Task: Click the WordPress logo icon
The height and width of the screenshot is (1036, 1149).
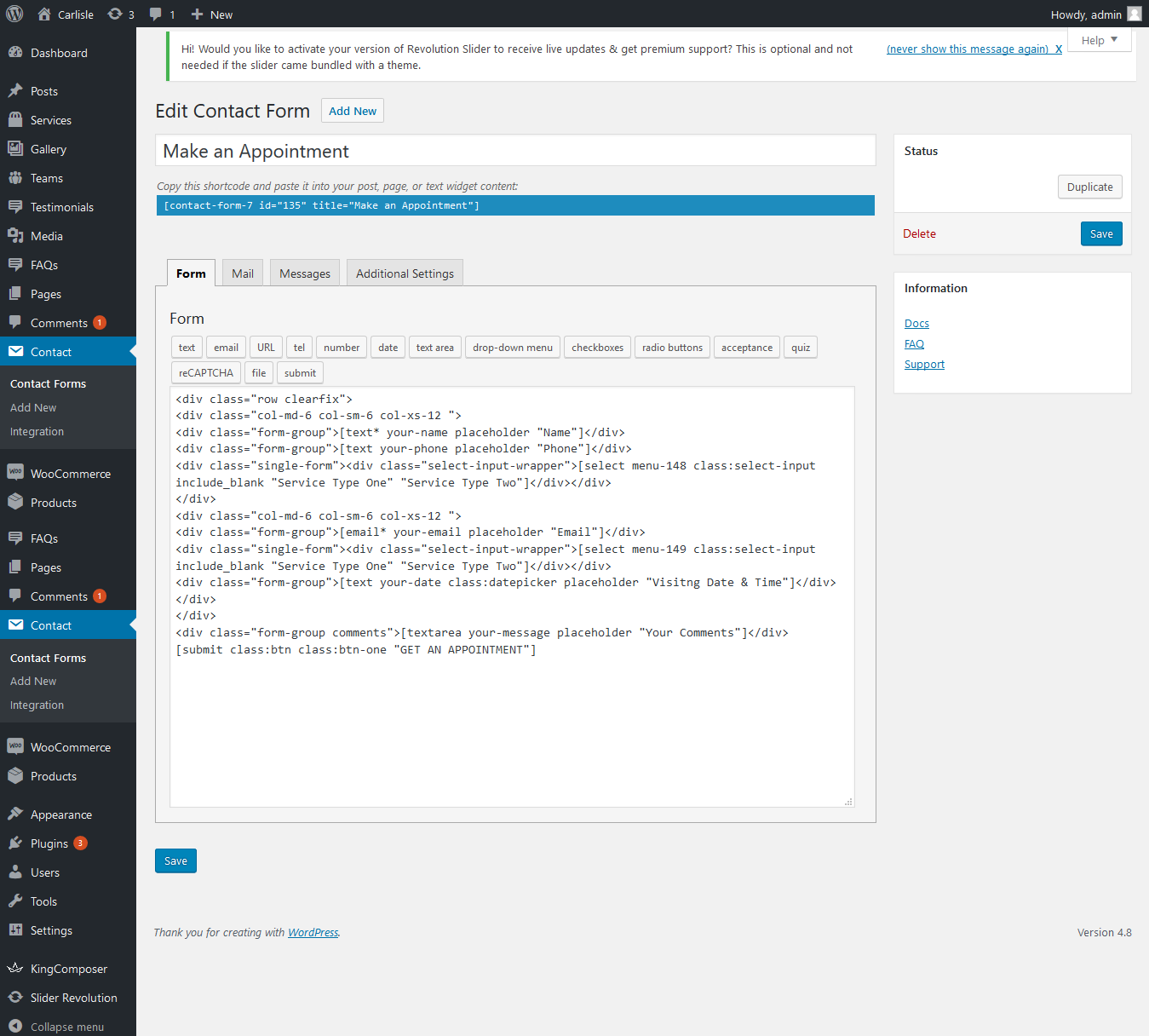Action: [x=14, y=14]
